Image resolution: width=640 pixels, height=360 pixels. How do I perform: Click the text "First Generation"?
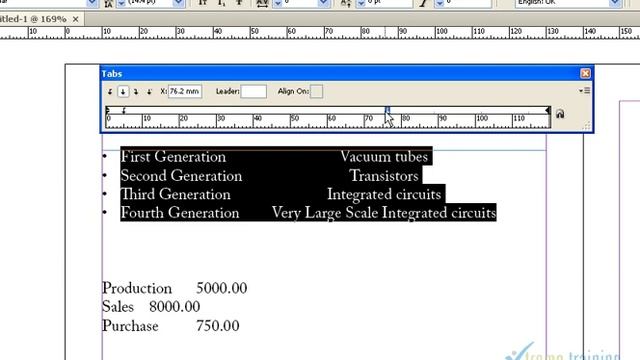click(x=173, y=157)
